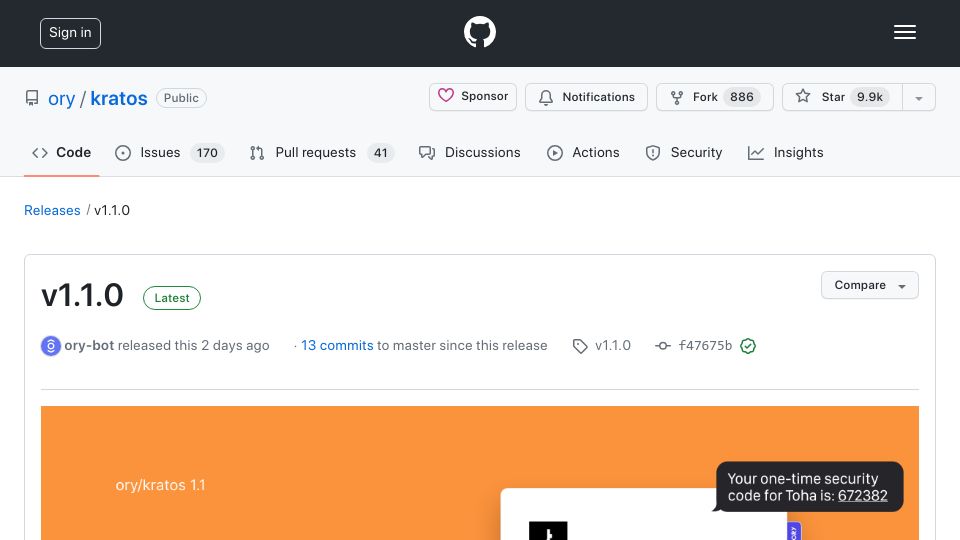Click the tag icon beside v1.1.0

(580, 347)
